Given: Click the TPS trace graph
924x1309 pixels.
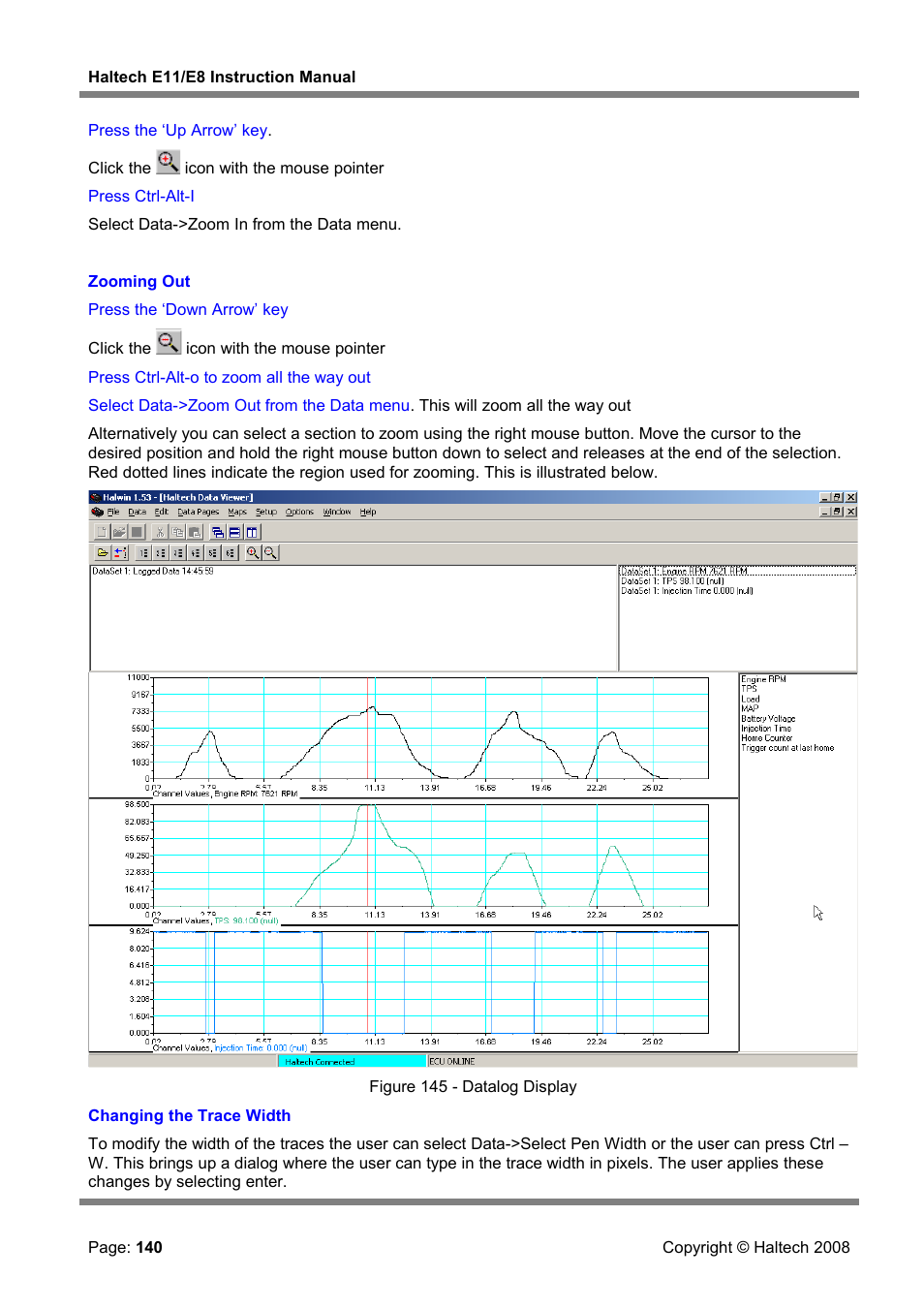Looking at the screenshot, I should pyautogui.click(x=431, y=856).
